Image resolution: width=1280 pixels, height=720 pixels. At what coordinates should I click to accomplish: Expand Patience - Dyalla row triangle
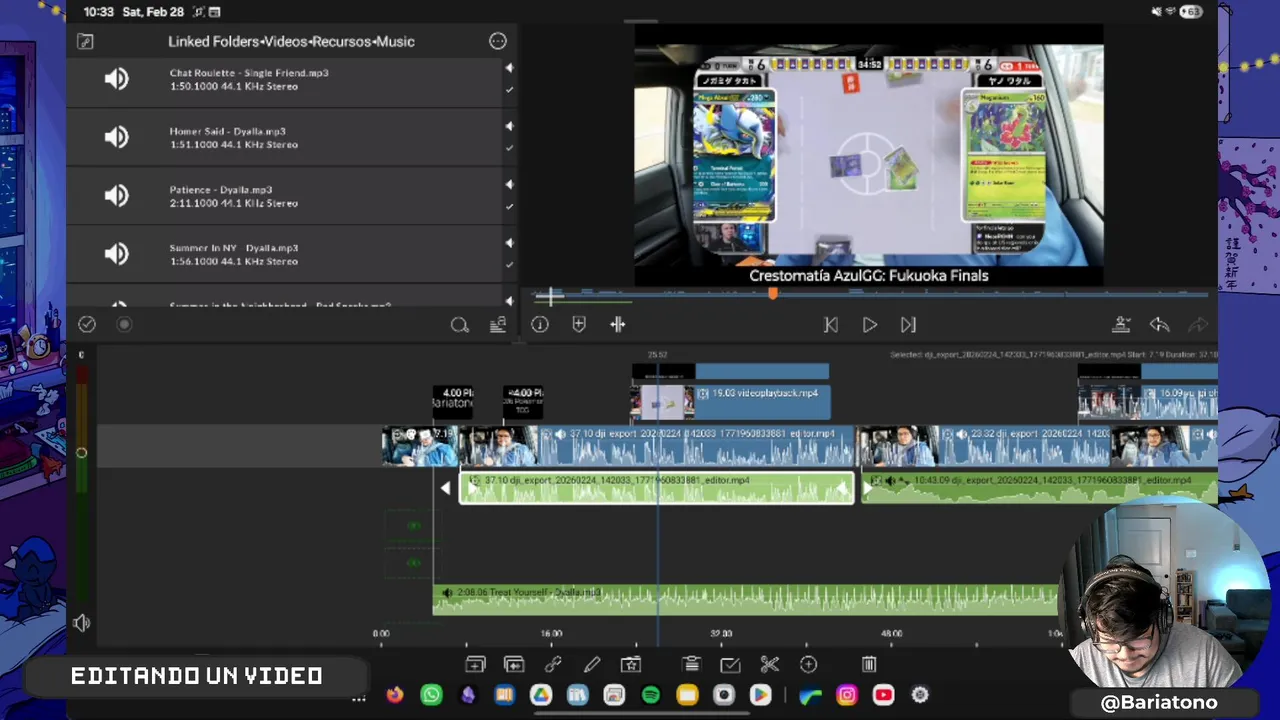pyautogui.click(x=509, y=185)
